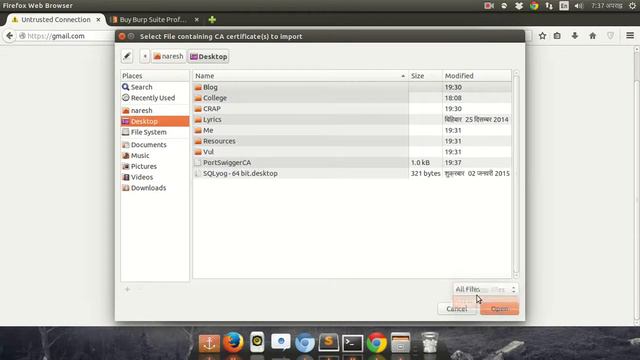Open Sublime Text from the dock
This screenshot has width=640, height=360.
329,342
